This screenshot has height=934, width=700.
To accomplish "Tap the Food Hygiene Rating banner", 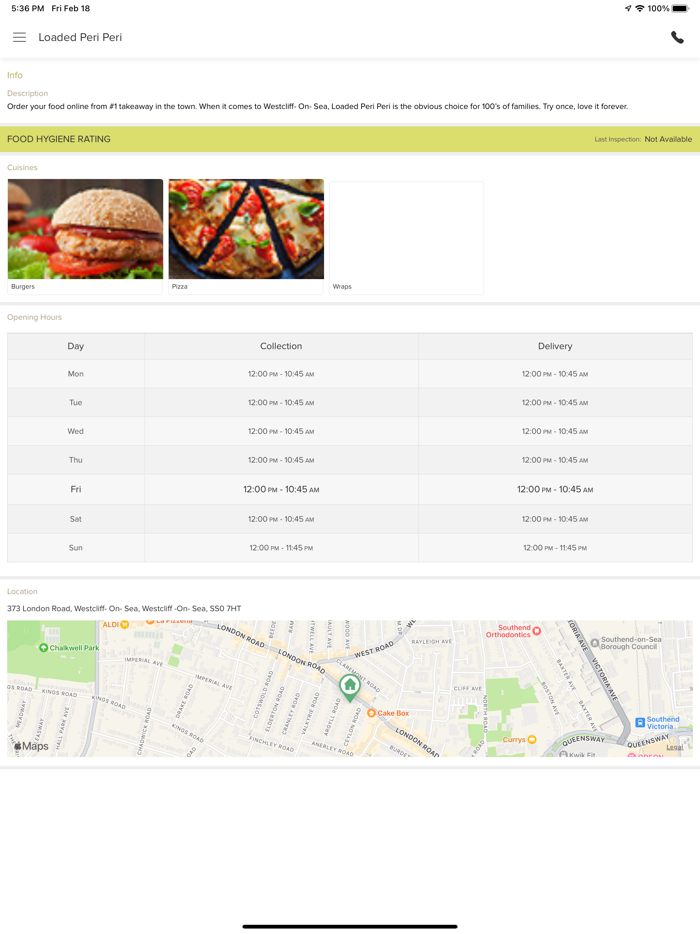I will point(350,139).
